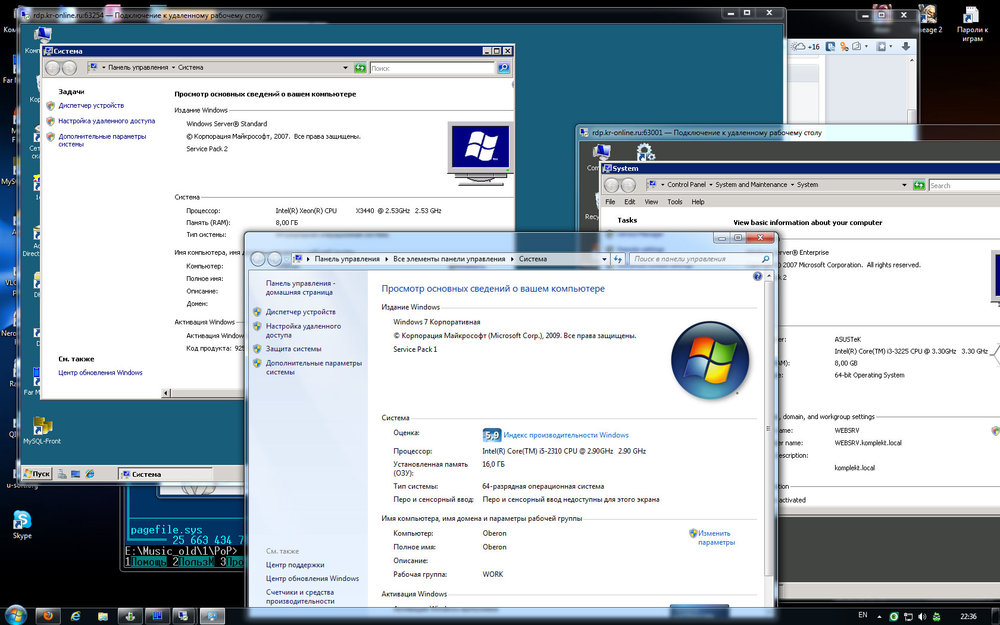Click the Back arrow in Windows 7 System window
The width and height of the screenshot is (1000, 625).
tap(259, 259)
